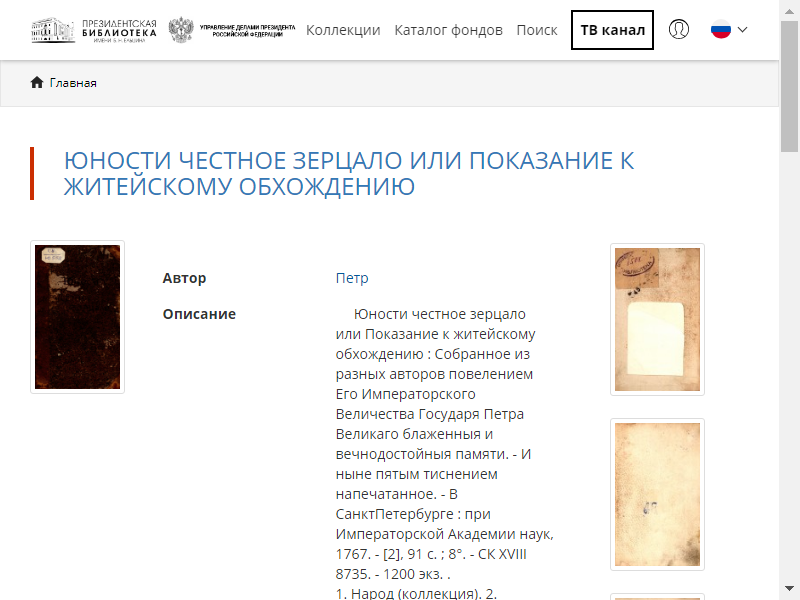Viewport: 800px width, 600px height.
Task: Click the Russian flag language icon
Action: 720,30
